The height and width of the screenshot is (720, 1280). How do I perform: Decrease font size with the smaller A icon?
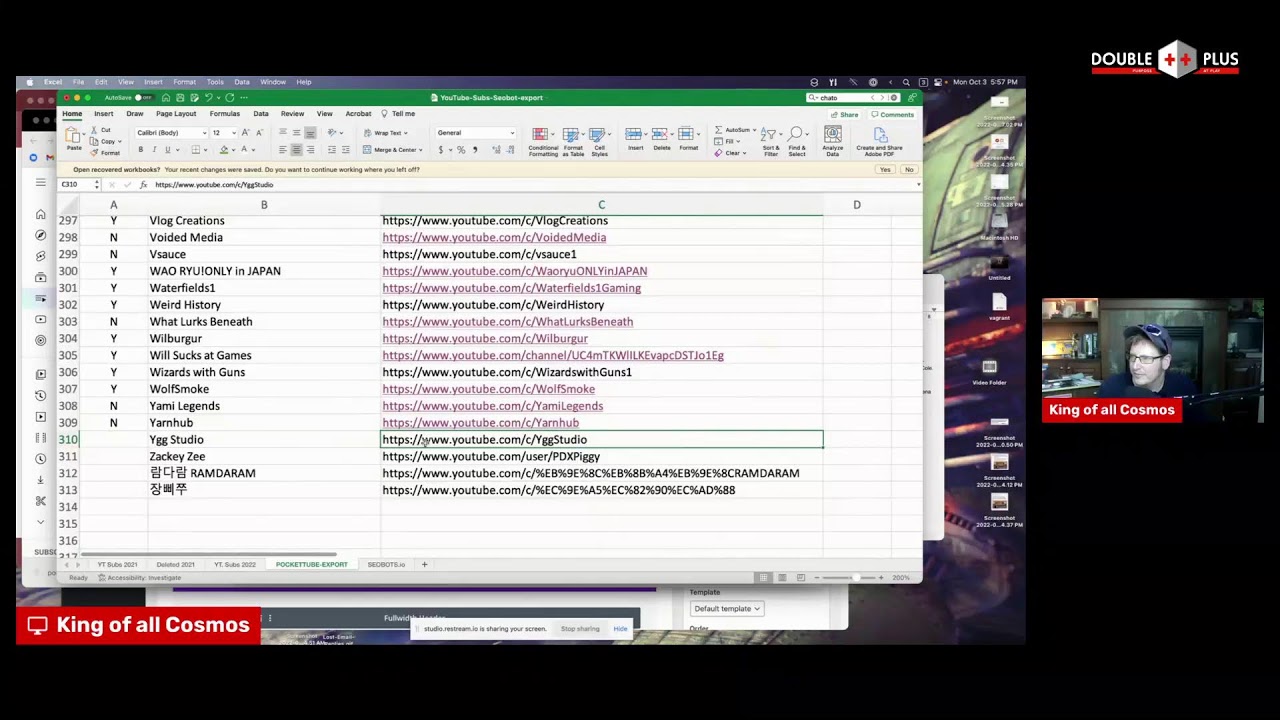click(259, 133)
